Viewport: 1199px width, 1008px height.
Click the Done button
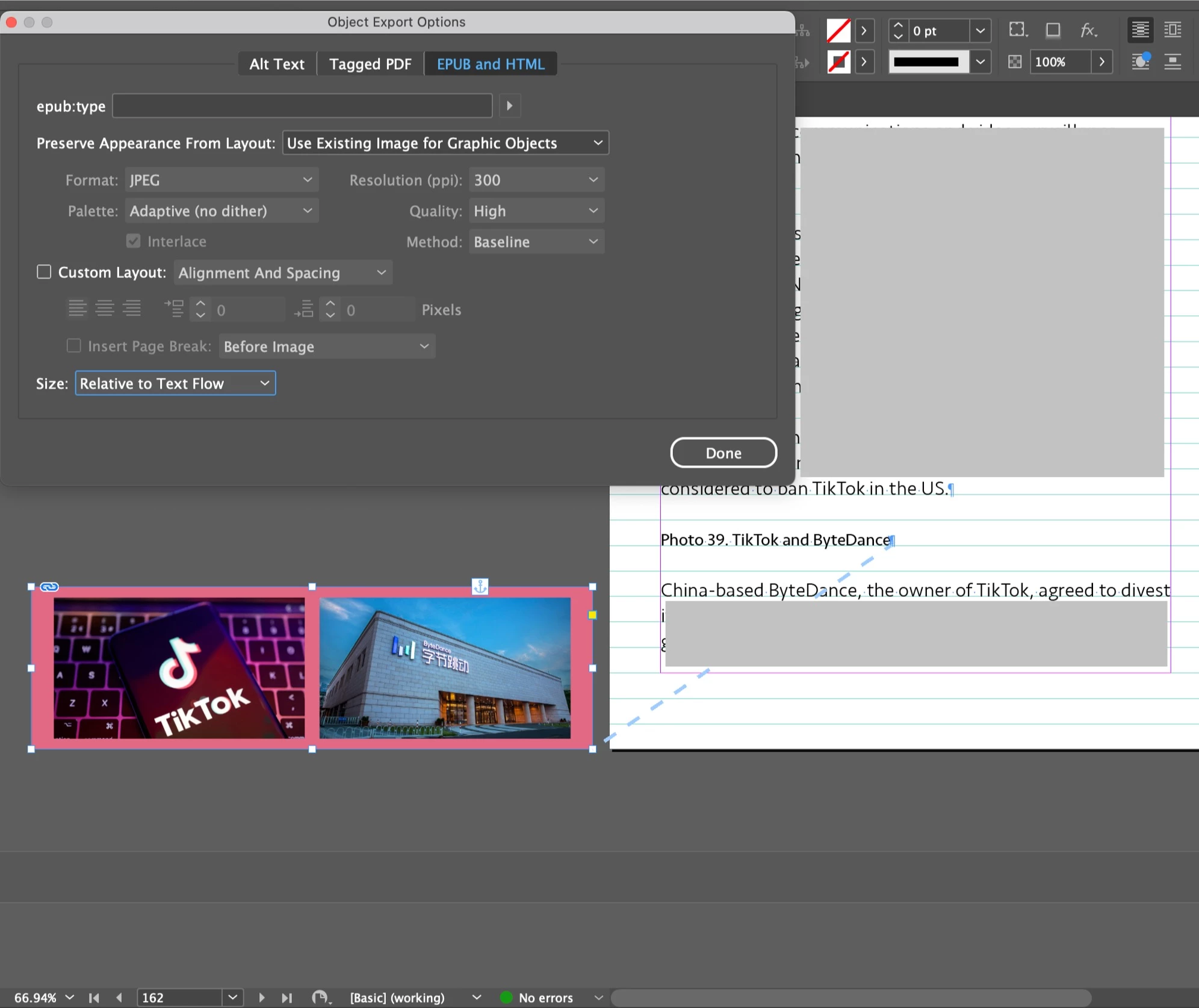coord(723,453)
